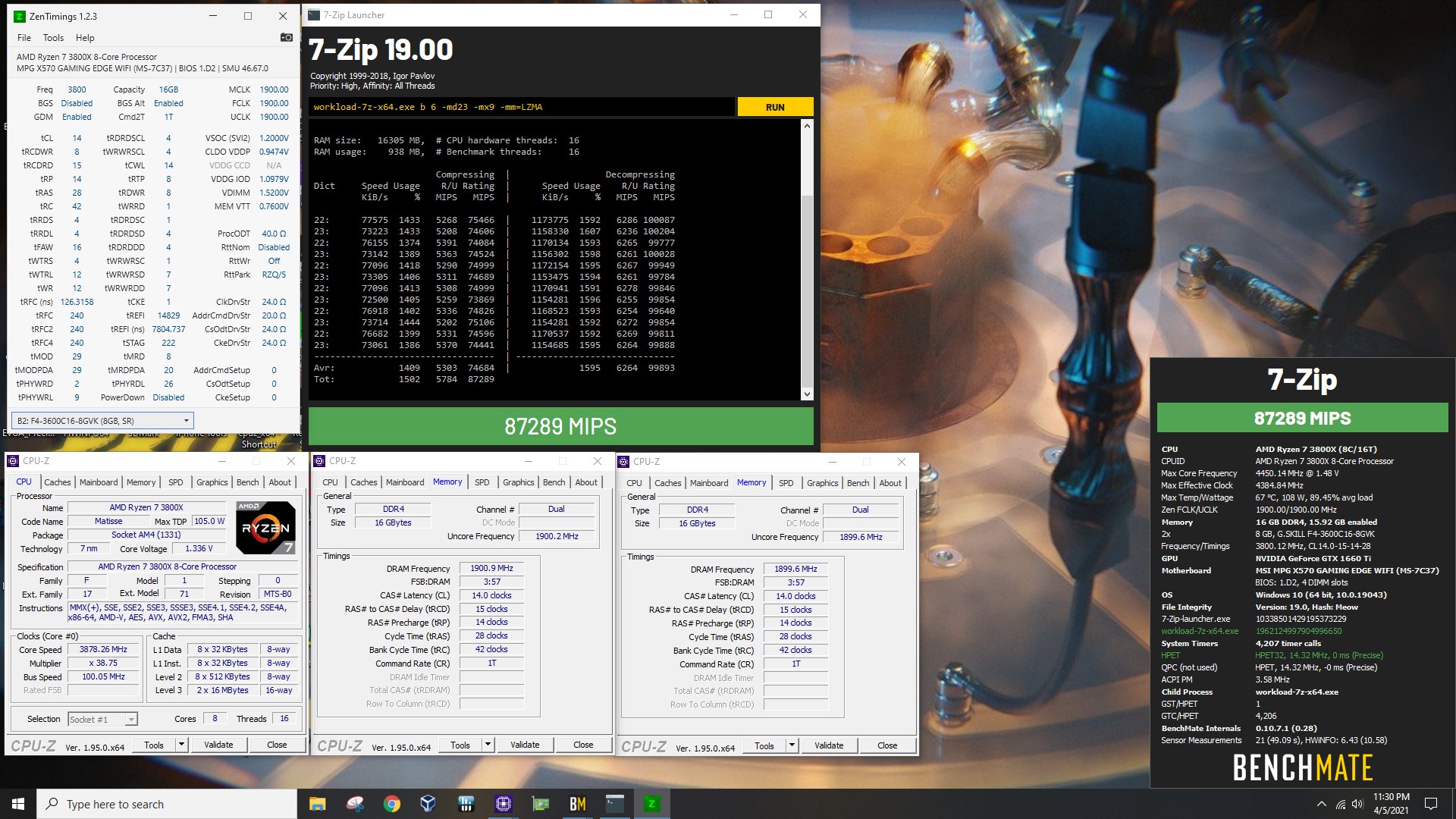Viewport: 1456px width, 819px height.
Task: Select Bench tab in middle CPU-Z window
Action: [x=554, y=482]
